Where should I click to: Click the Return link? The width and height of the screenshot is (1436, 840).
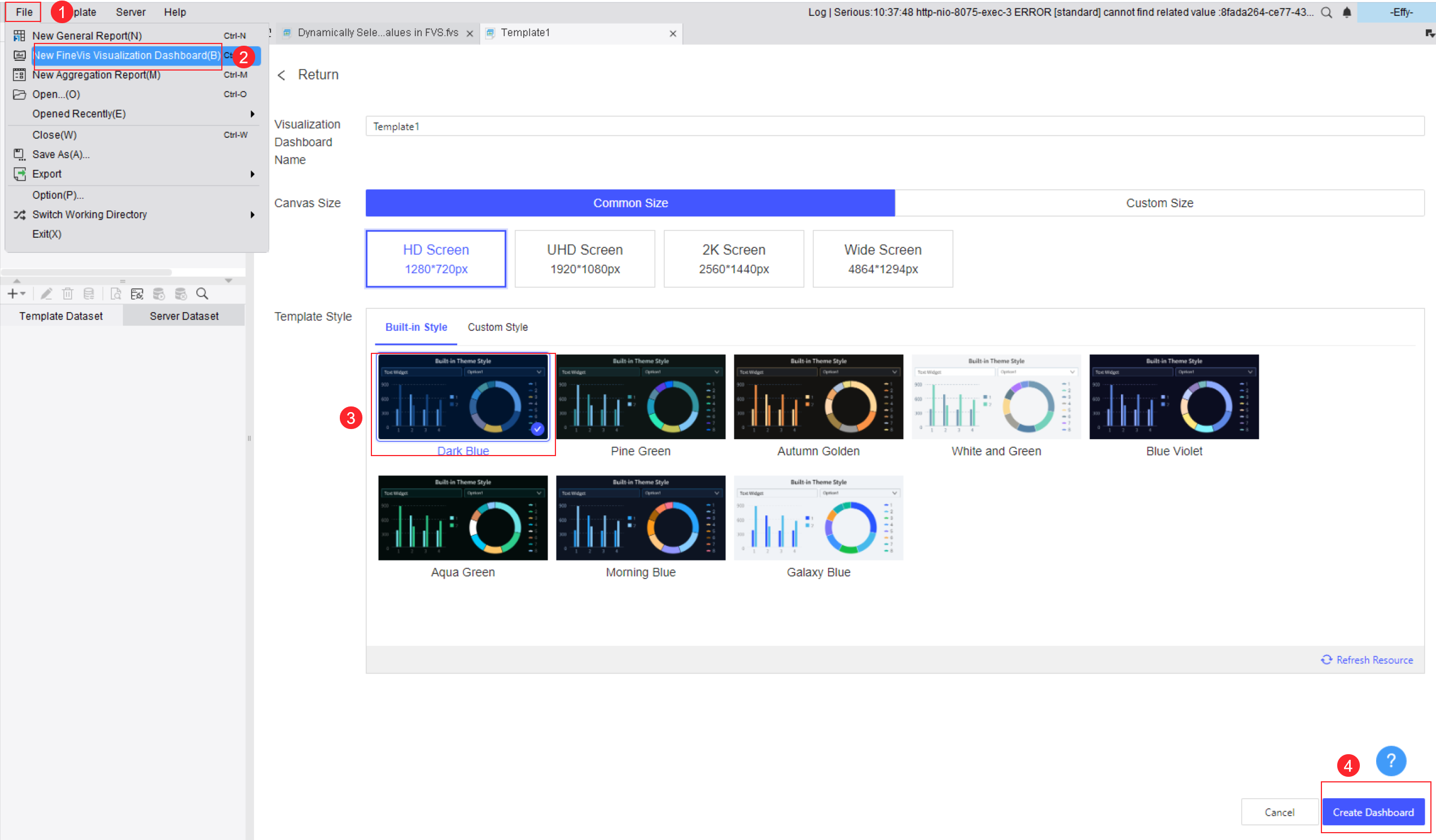(x=308, y=75)
